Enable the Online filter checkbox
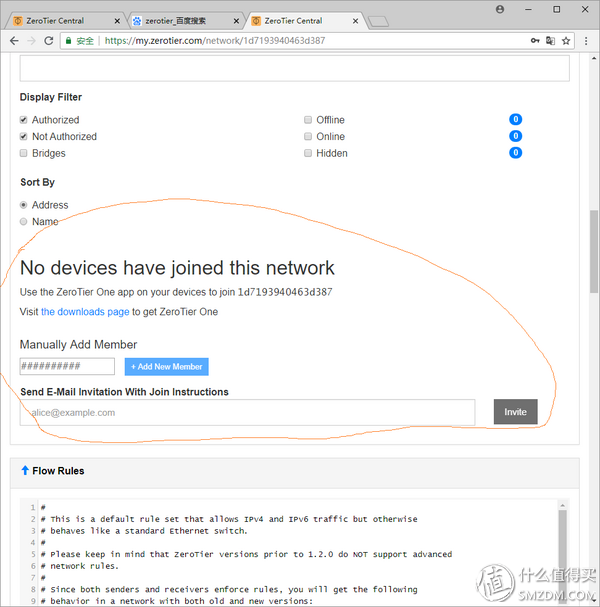The height and width of the screenshot is (607, 600). point(308,136)
